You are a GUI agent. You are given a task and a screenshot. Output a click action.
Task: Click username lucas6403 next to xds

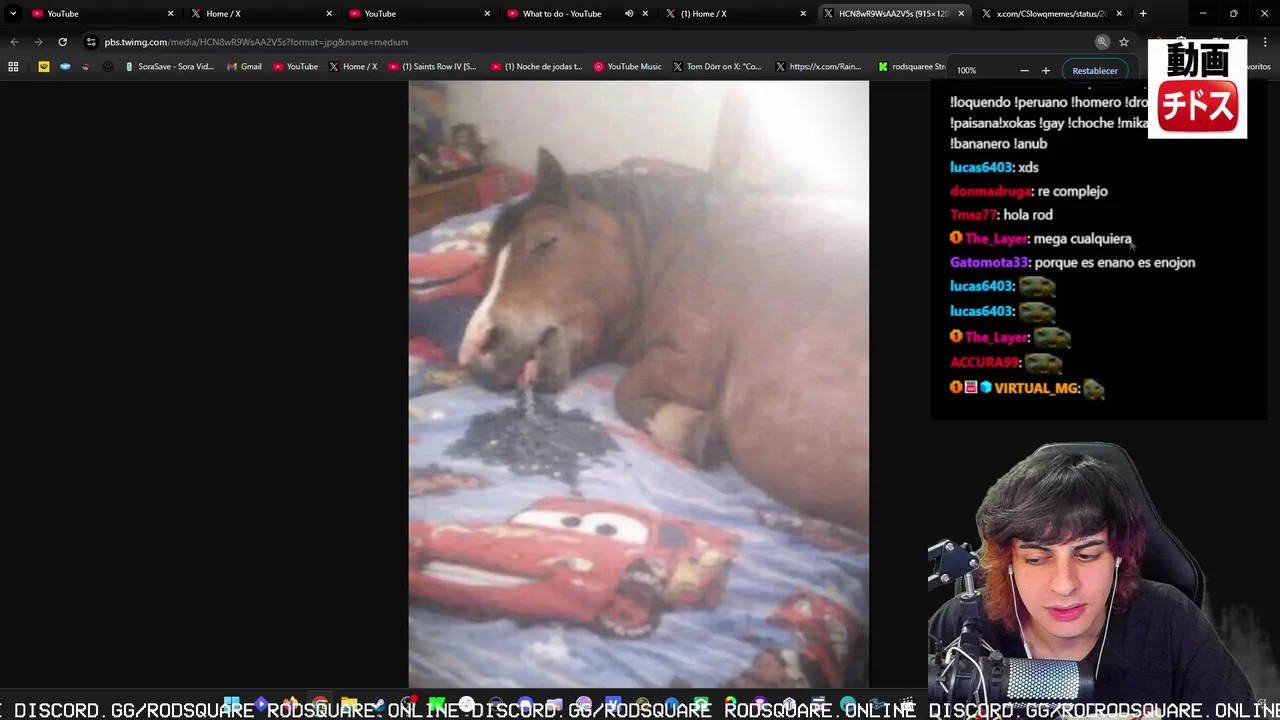tap(981, 167)
